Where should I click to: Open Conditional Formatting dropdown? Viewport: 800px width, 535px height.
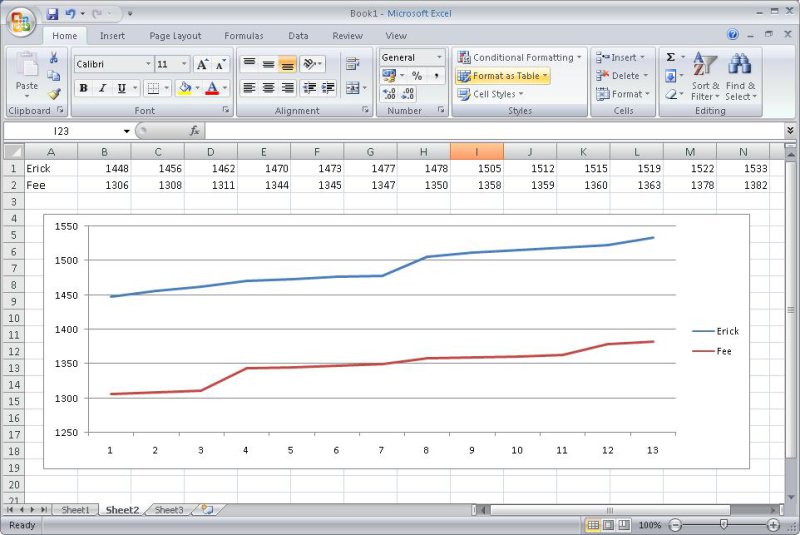coord(519,58)
